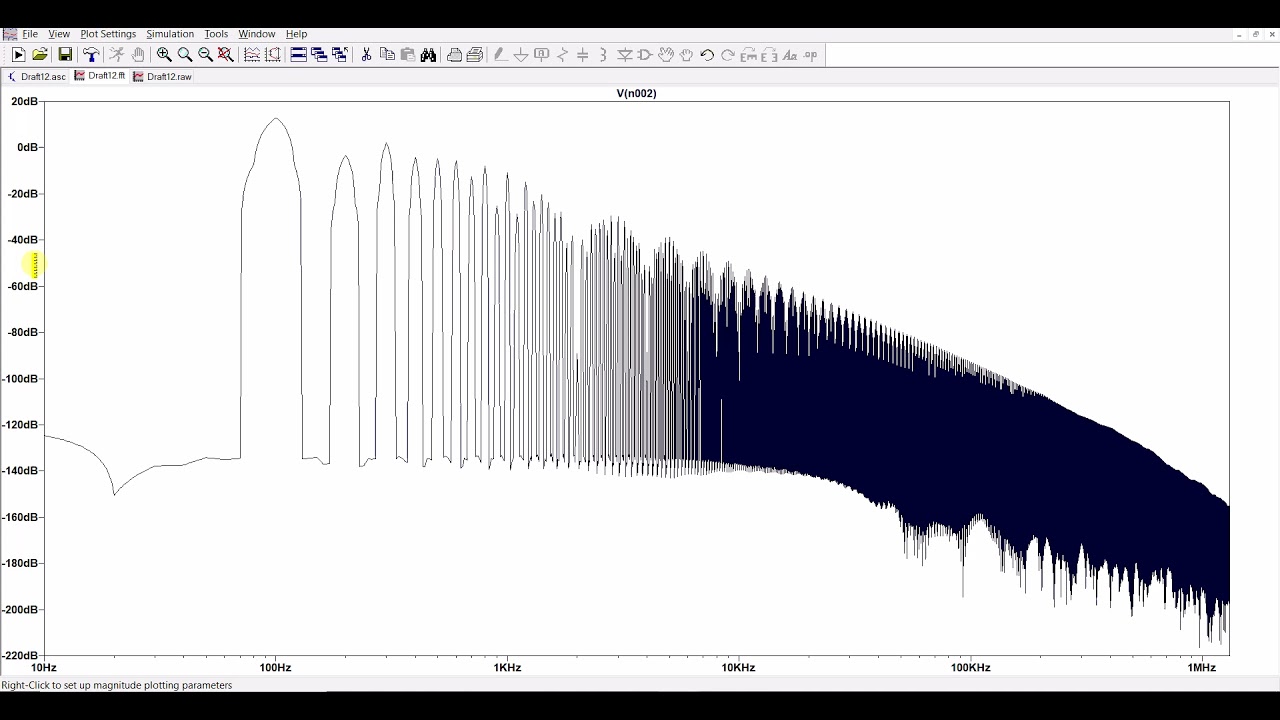The height and width of the screenshot is (720, 1280).
Task: Open the View menu
Action: coord(59,34)
